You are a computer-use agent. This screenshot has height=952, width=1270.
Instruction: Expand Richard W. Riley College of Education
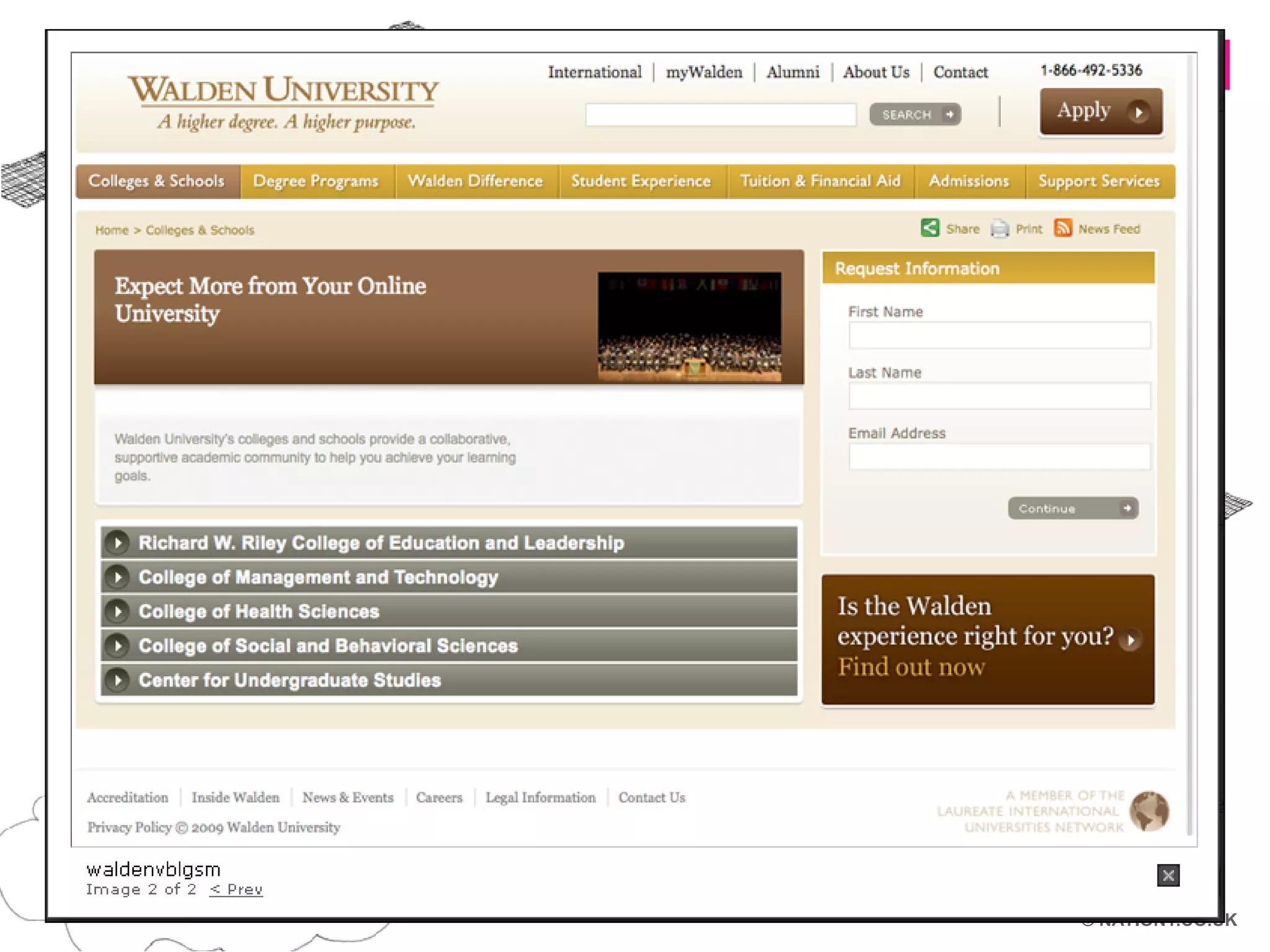tap(117, 542)
